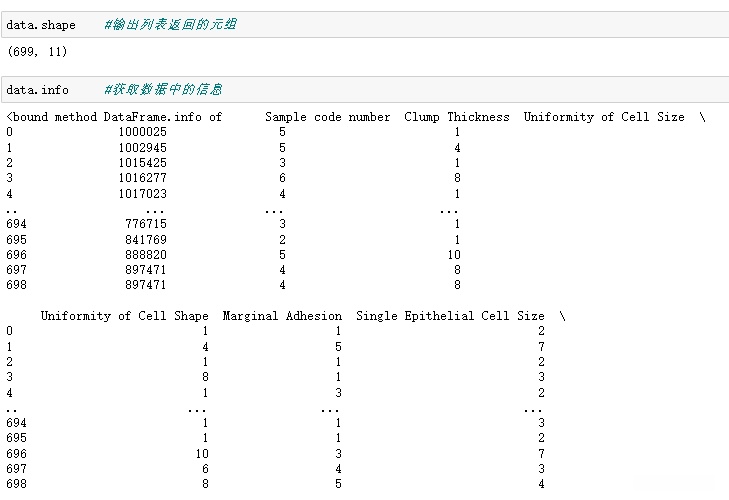
Task: Click sample code value 1002945
Action: [142, 148]
